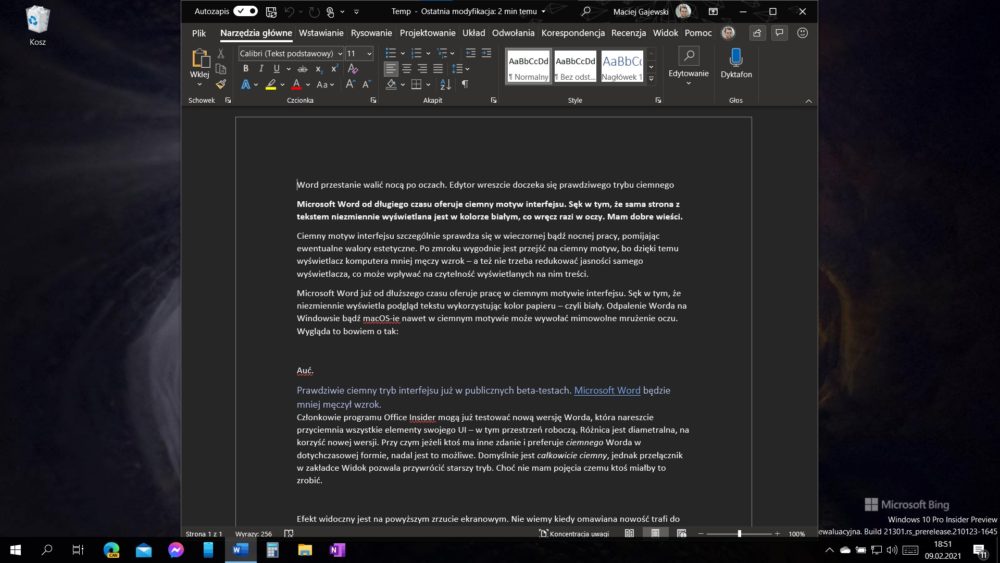1000x563 pixels.
Task: Click the smiley feedback icon
Action: pos(802,33)
